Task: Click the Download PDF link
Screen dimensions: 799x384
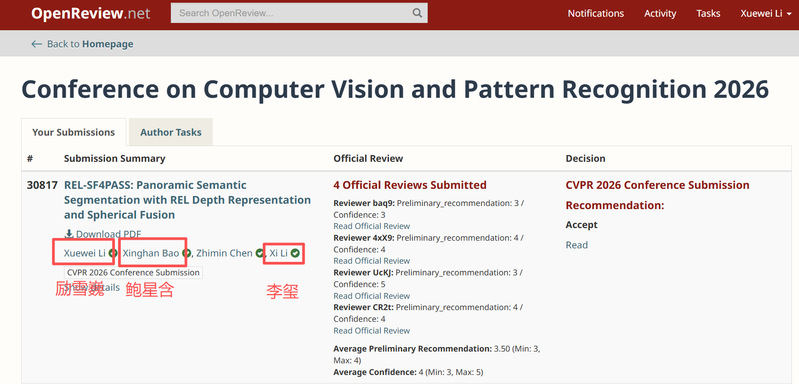Action: click(109, 234)
